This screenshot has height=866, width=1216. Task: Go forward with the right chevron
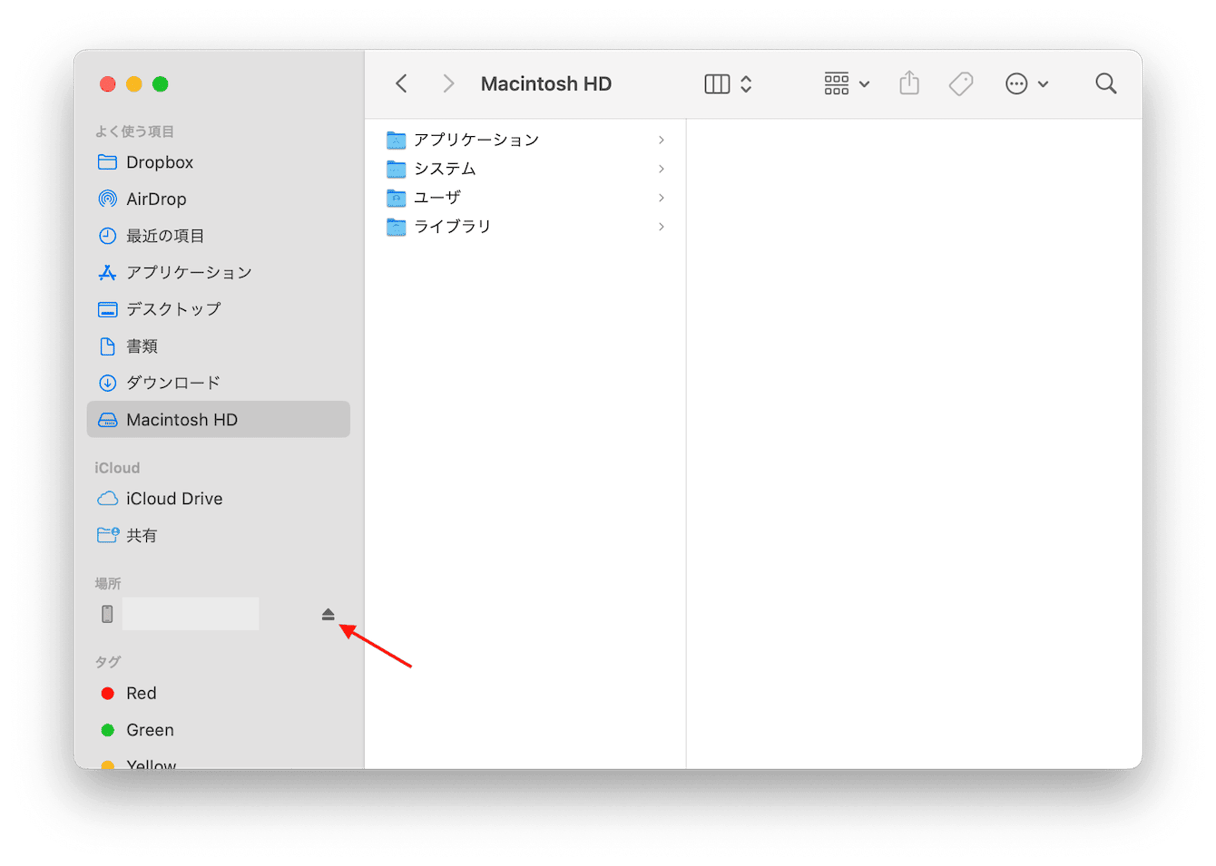(x=449, y=84)
